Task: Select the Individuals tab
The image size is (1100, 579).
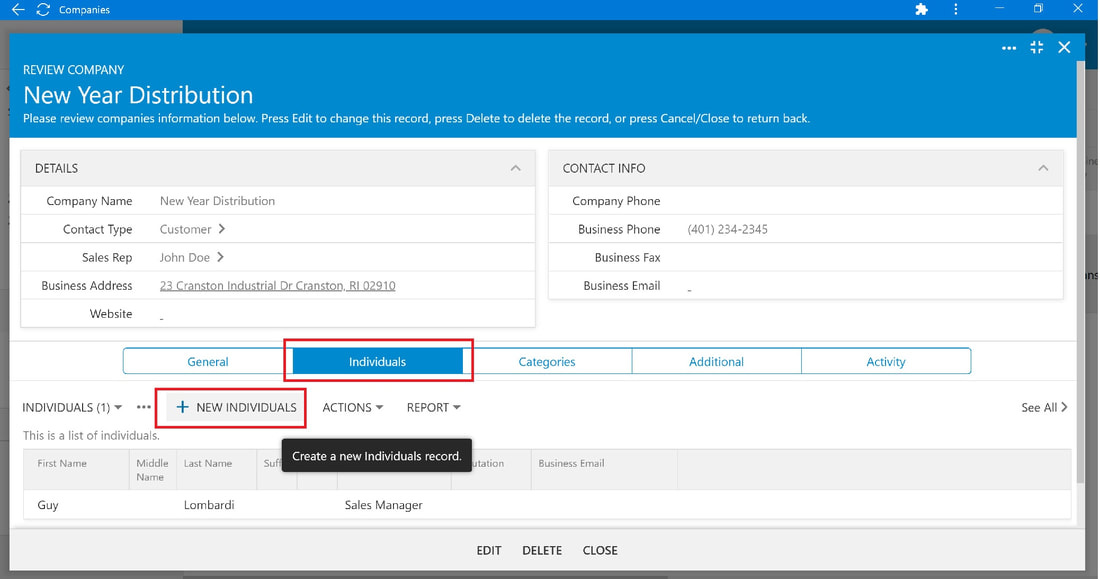Action: (x=377, y=361)
